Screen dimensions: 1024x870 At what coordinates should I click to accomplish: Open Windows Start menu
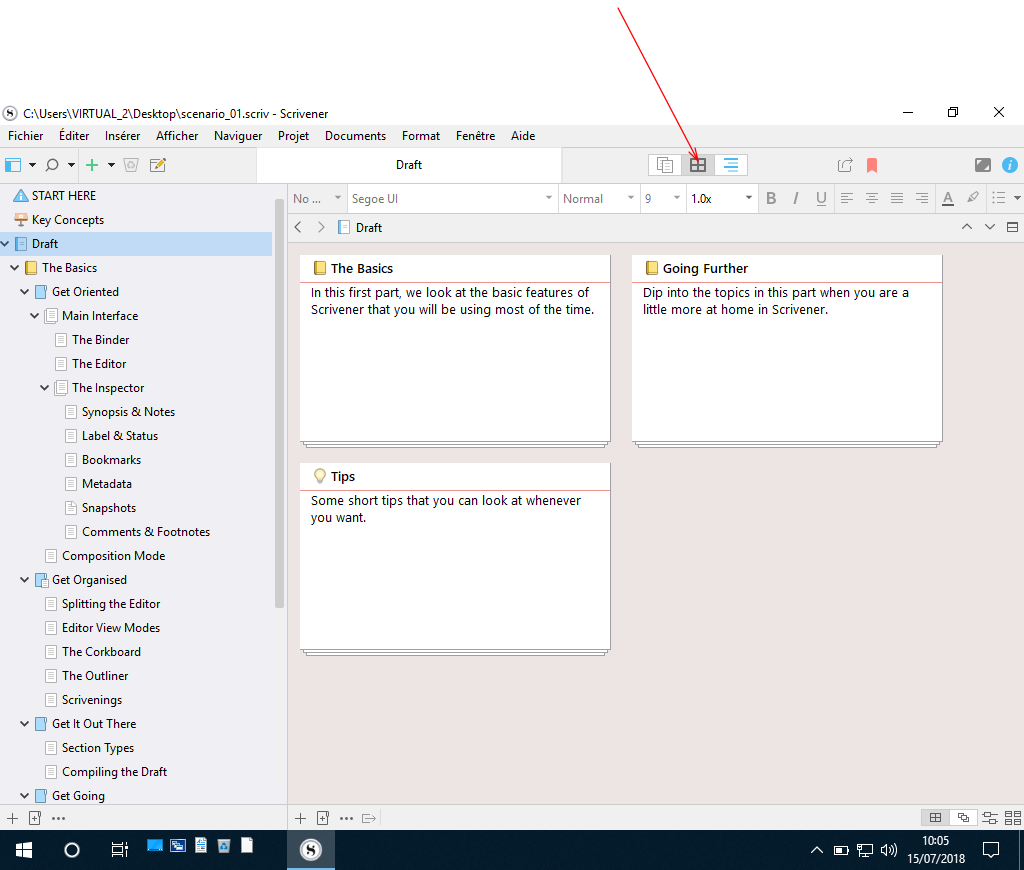24,850
